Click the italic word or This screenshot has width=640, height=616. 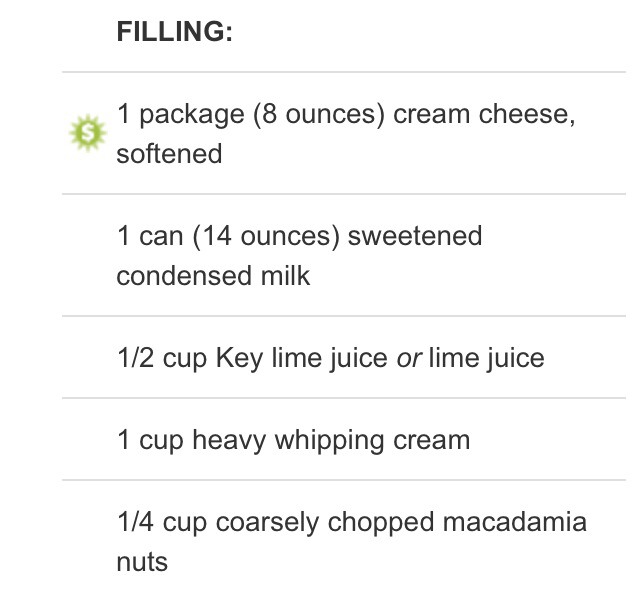pos(409,359)
